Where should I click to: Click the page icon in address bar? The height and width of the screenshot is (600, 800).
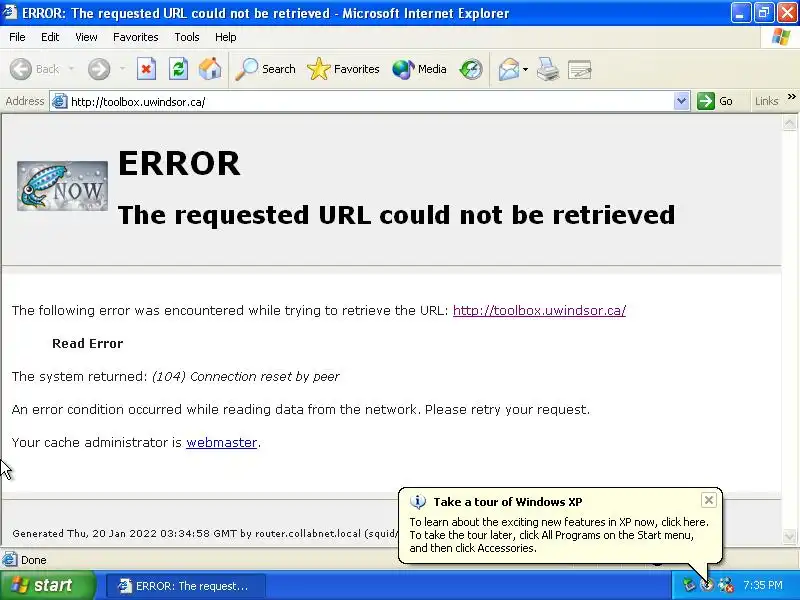[x=60, y=102]
